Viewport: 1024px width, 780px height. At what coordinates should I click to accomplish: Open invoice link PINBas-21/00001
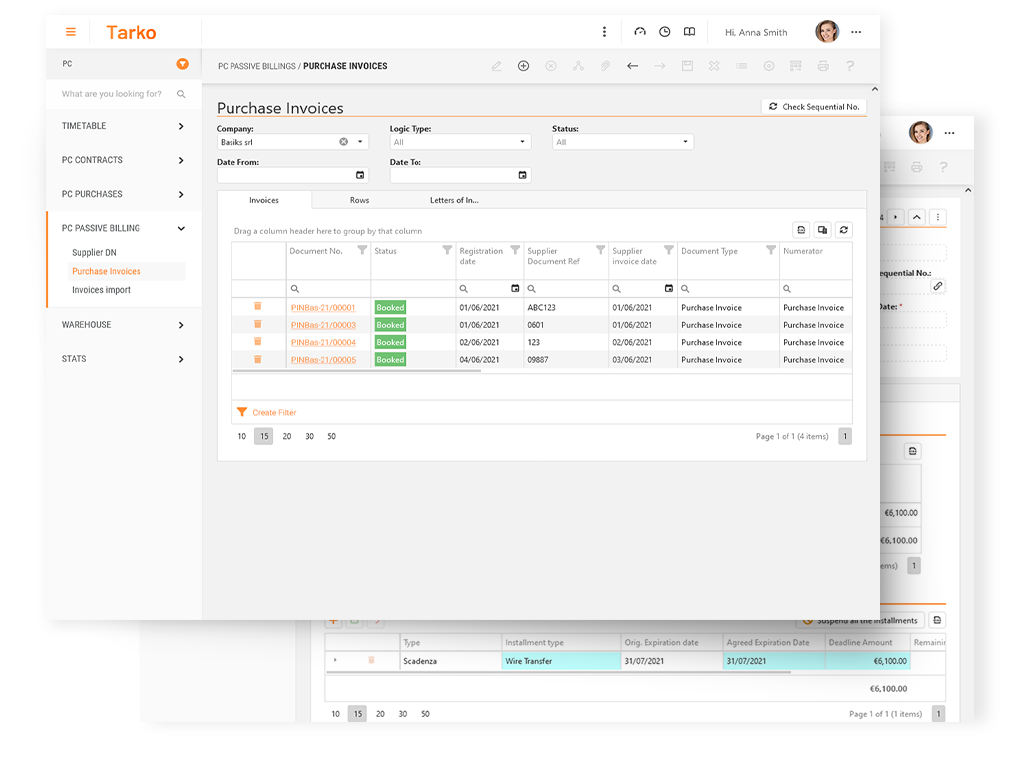click(x=323, y=308)
